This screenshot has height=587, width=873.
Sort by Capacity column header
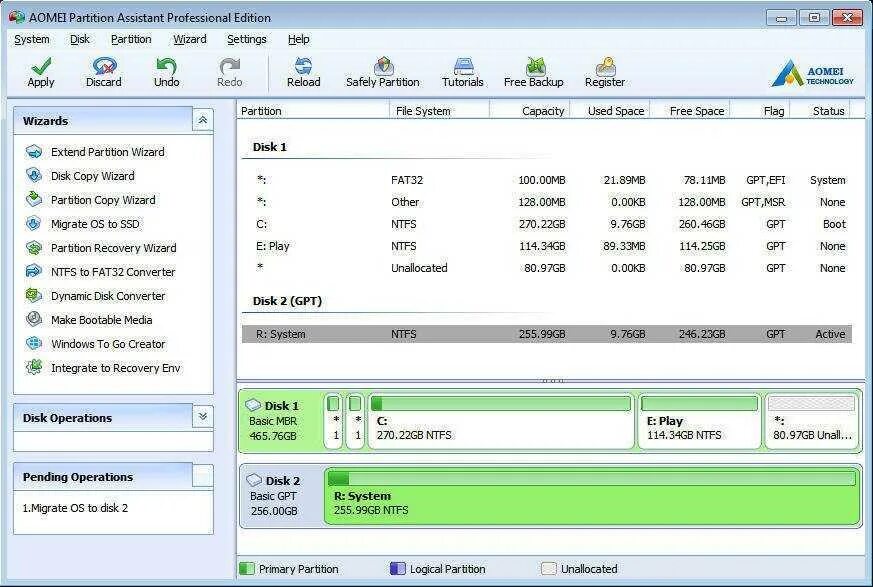coord(529,111)
